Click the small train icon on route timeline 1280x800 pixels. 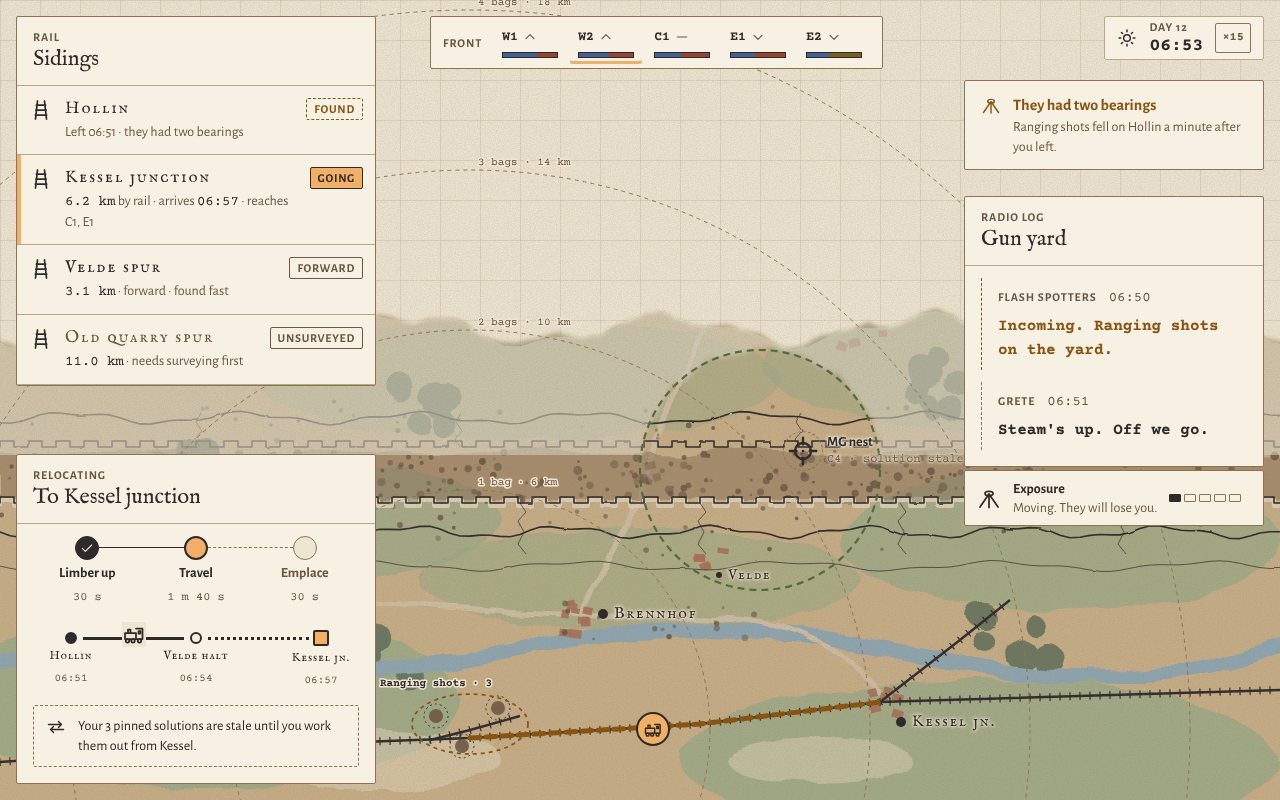(133, 635)
